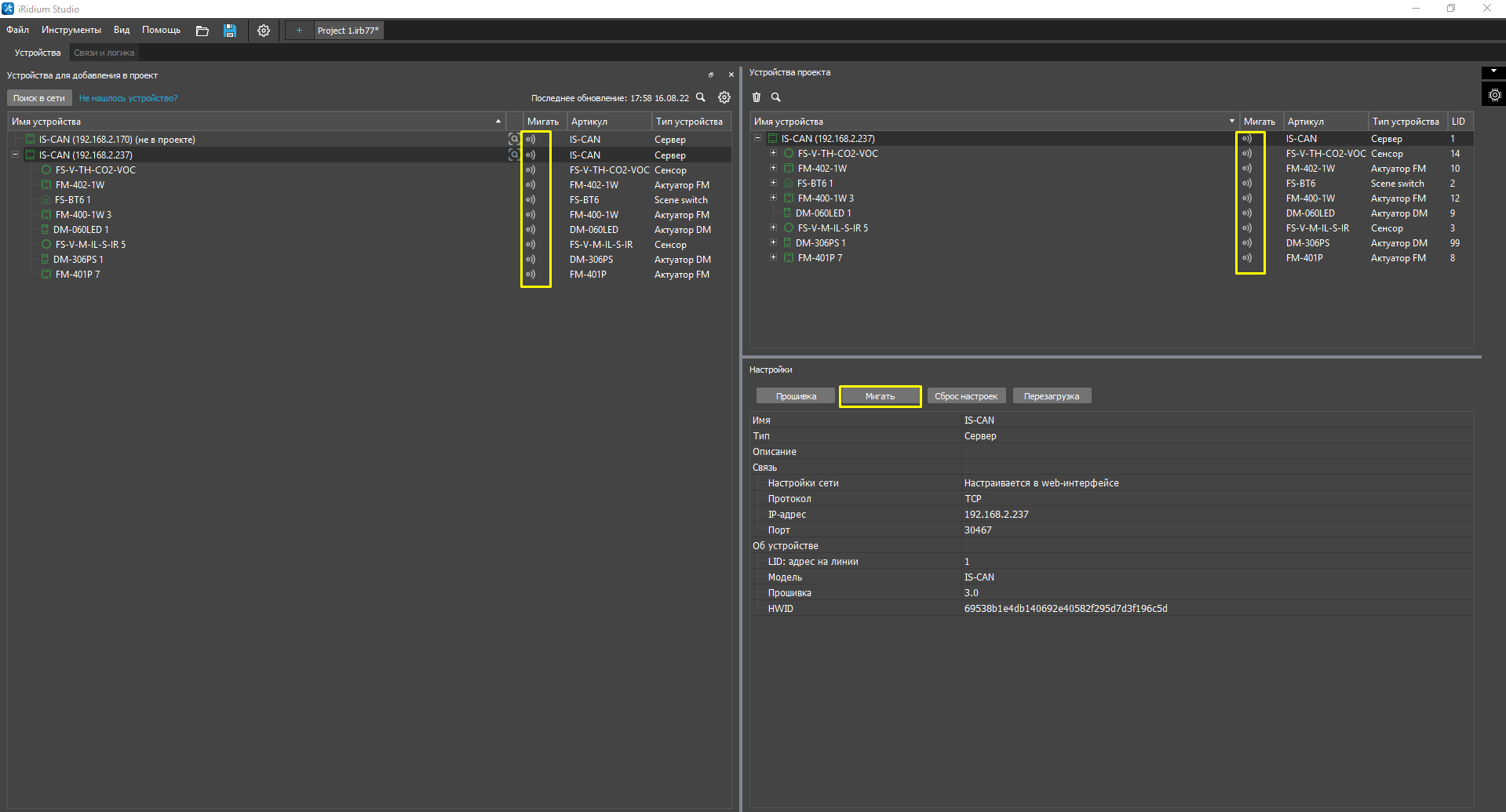Collapse IS-CAN (192.168.2.237) in left device list
This screenshot has width=1506, height=812.
pos(15,155)
